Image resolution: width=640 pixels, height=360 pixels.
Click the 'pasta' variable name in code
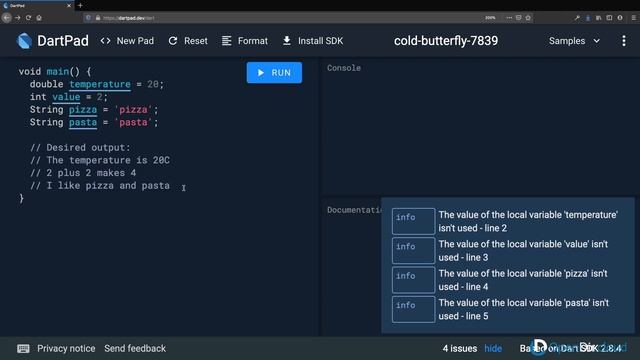[83, 122]
